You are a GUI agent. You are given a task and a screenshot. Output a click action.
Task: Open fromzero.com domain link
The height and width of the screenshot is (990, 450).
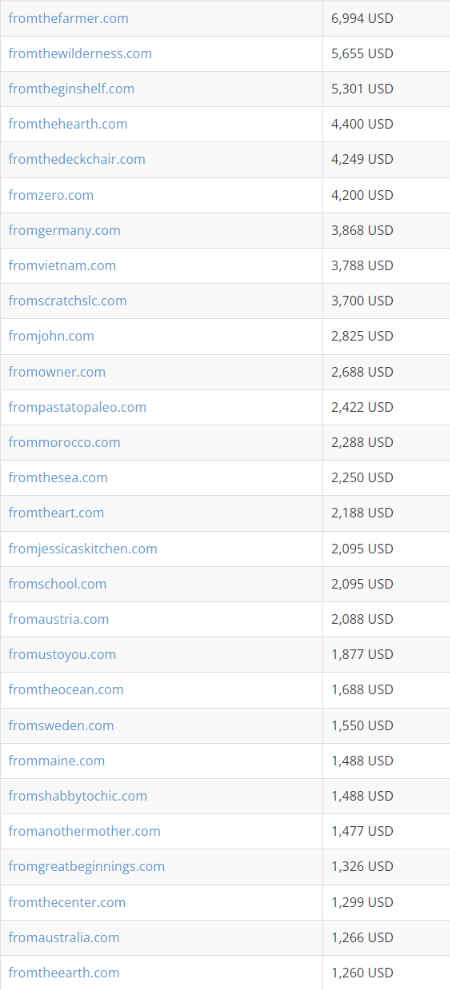[51, 195]
